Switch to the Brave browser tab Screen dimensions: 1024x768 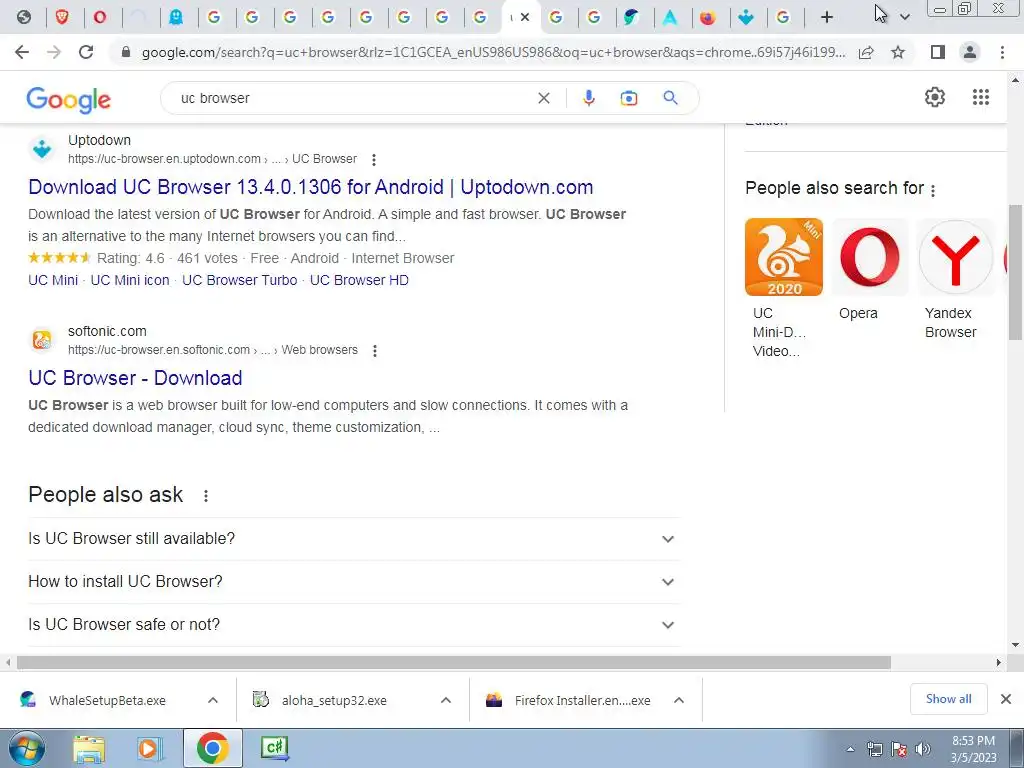point(62,17)
